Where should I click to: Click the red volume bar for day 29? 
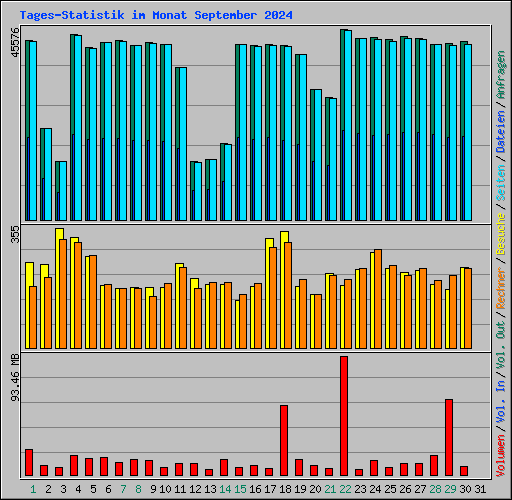click(x=449, y=437)
